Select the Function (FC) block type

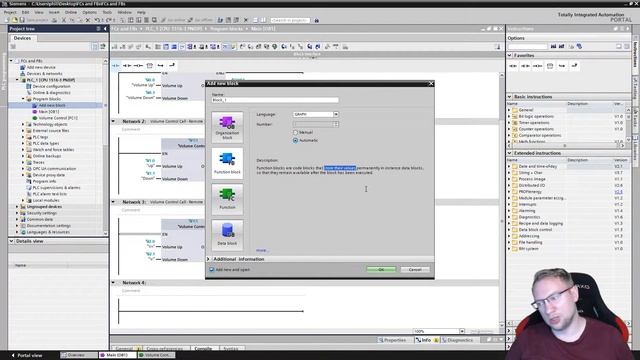(x=227, y=199)
